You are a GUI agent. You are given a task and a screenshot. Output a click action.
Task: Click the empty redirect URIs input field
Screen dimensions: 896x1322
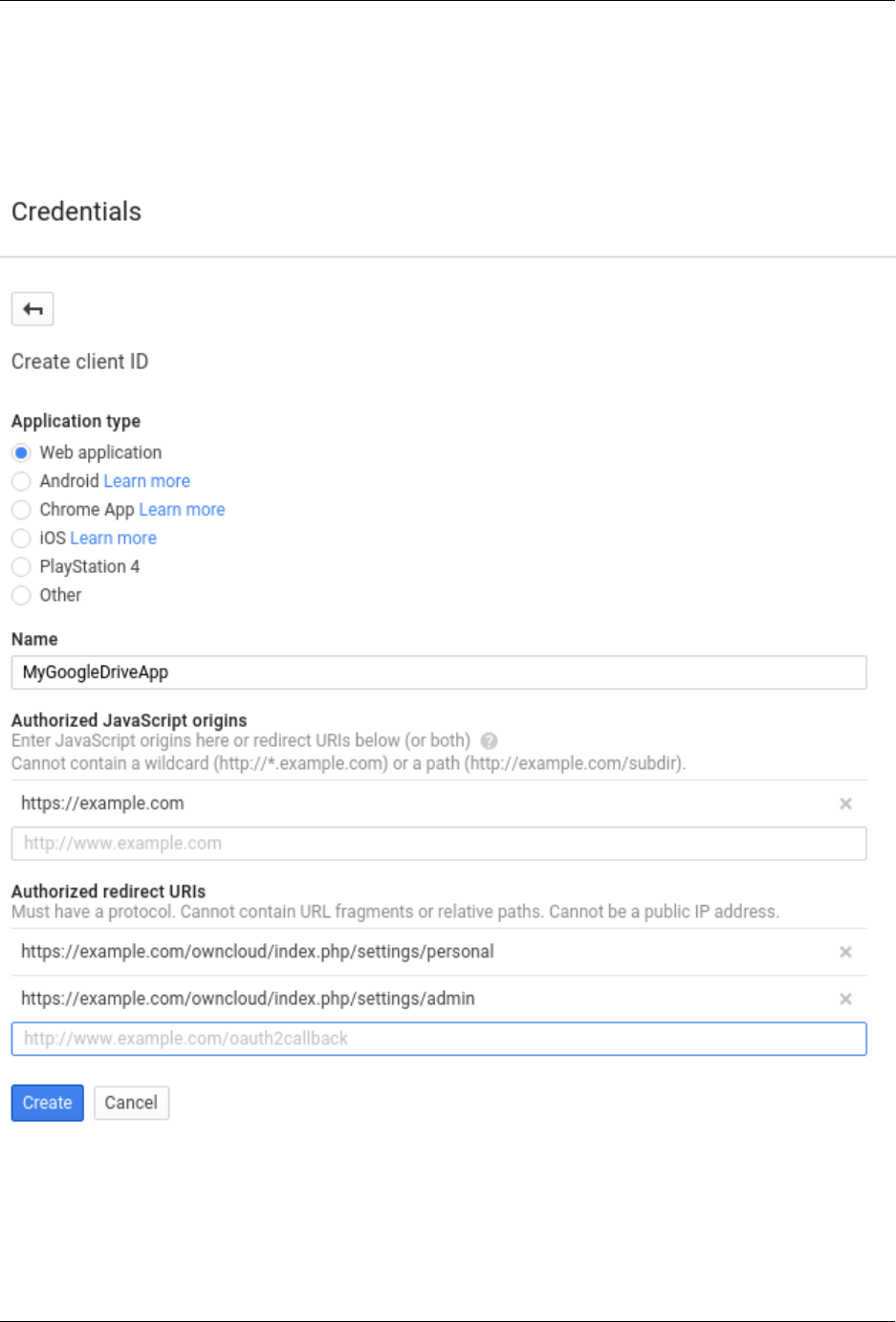pos(439,1039)
